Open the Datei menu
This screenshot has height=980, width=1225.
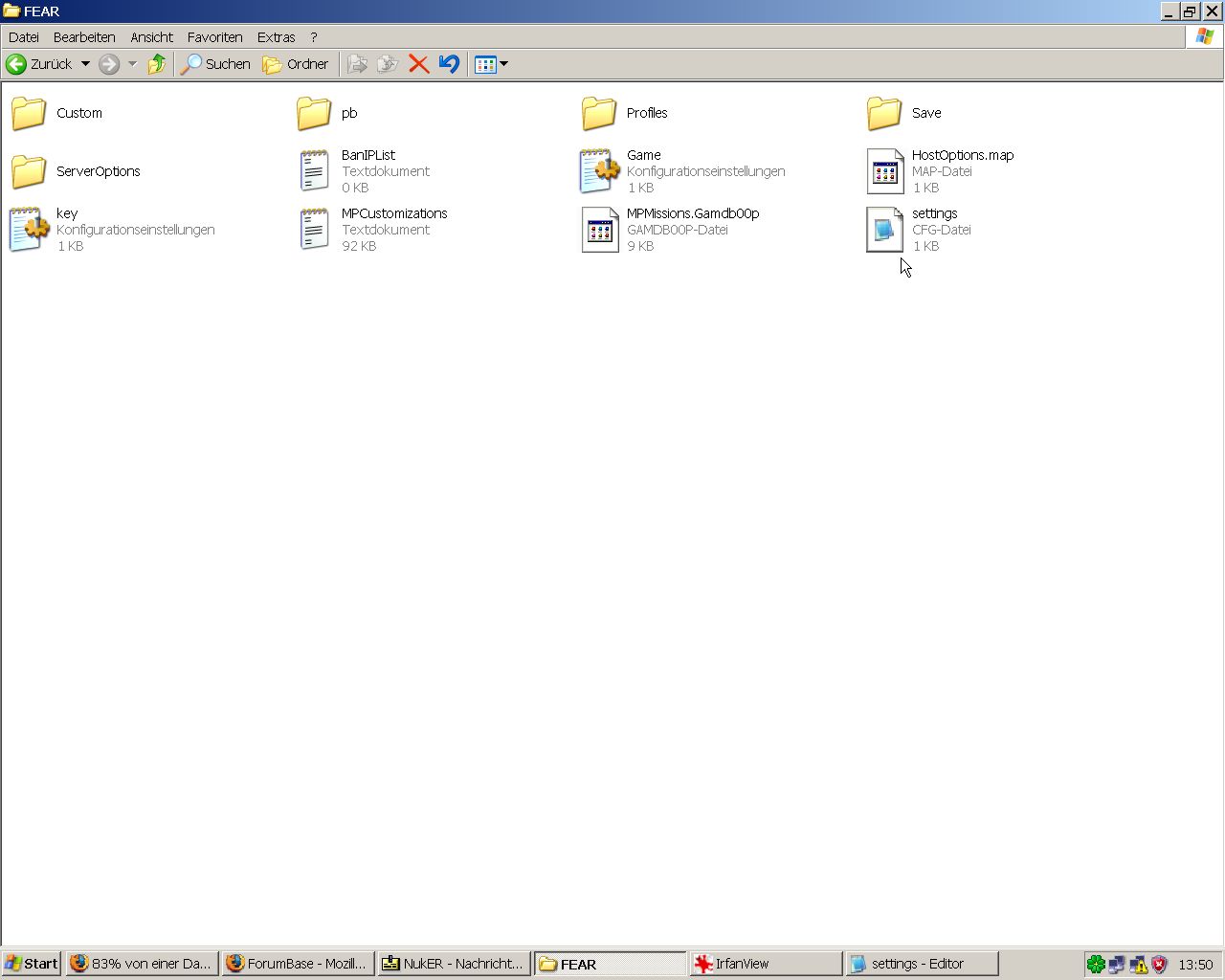click(x=24, y=37)
